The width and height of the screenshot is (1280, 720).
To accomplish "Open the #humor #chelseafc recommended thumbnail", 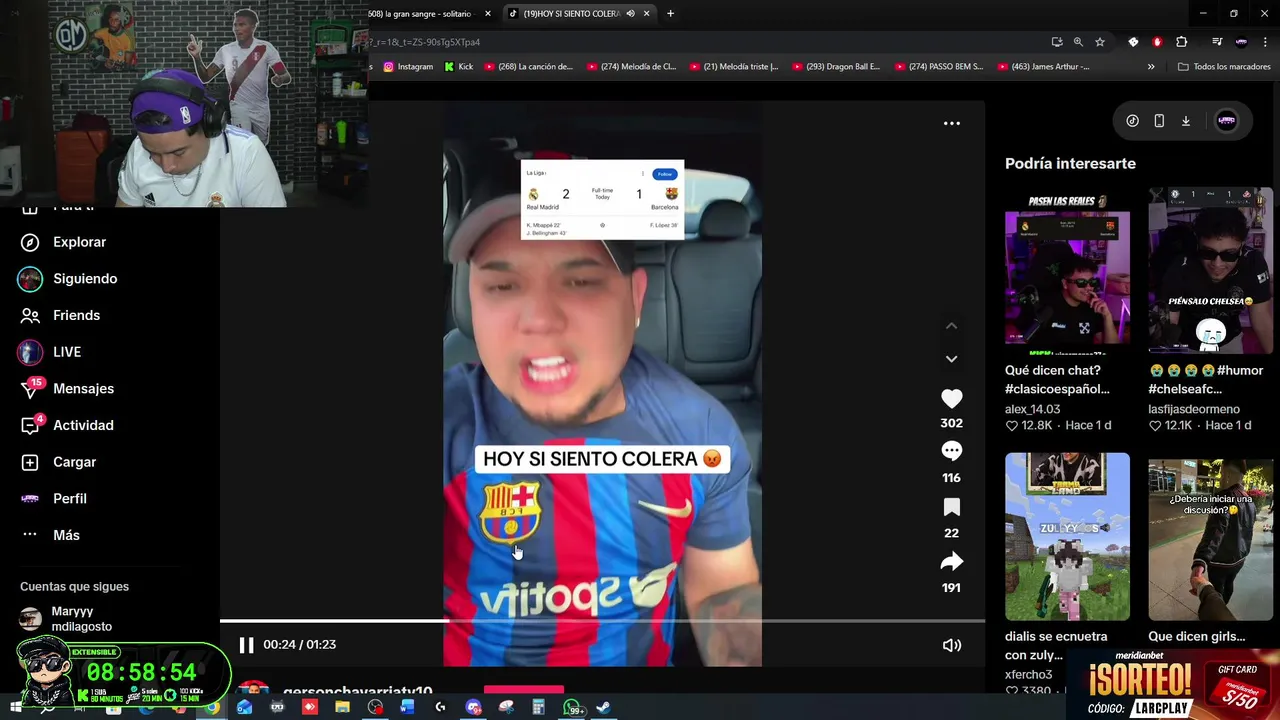I will tap(1210, 271).
